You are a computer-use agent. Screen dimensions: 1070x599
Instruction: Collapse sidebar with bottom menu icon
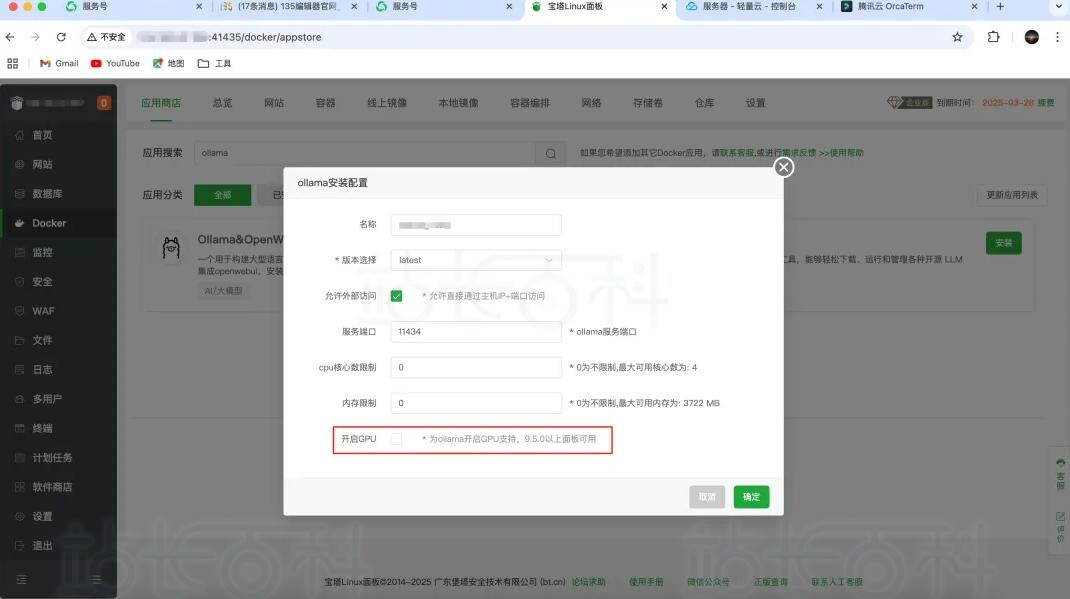22,579
